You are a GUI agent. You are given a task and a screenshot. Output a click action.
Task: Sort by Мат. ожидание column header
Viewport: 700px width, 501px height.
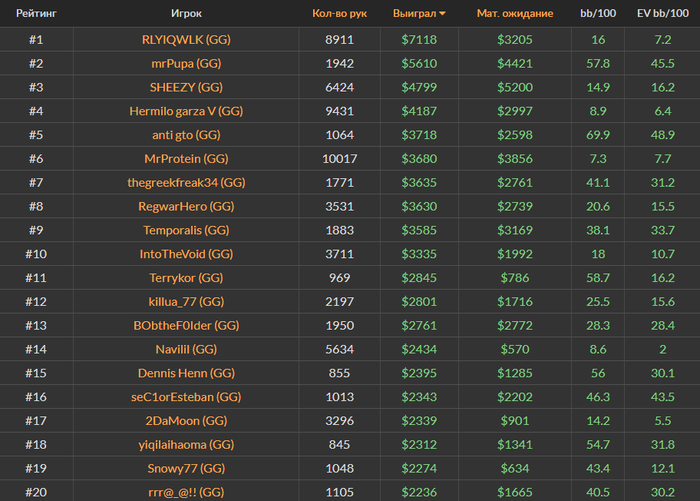click(x=515, y=13)
